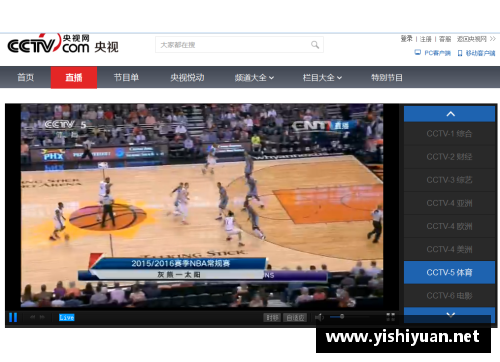Screen dimensions: 500x362
Task: Toggle the 自适应 quality button
Action: click(x=295, y=318)
